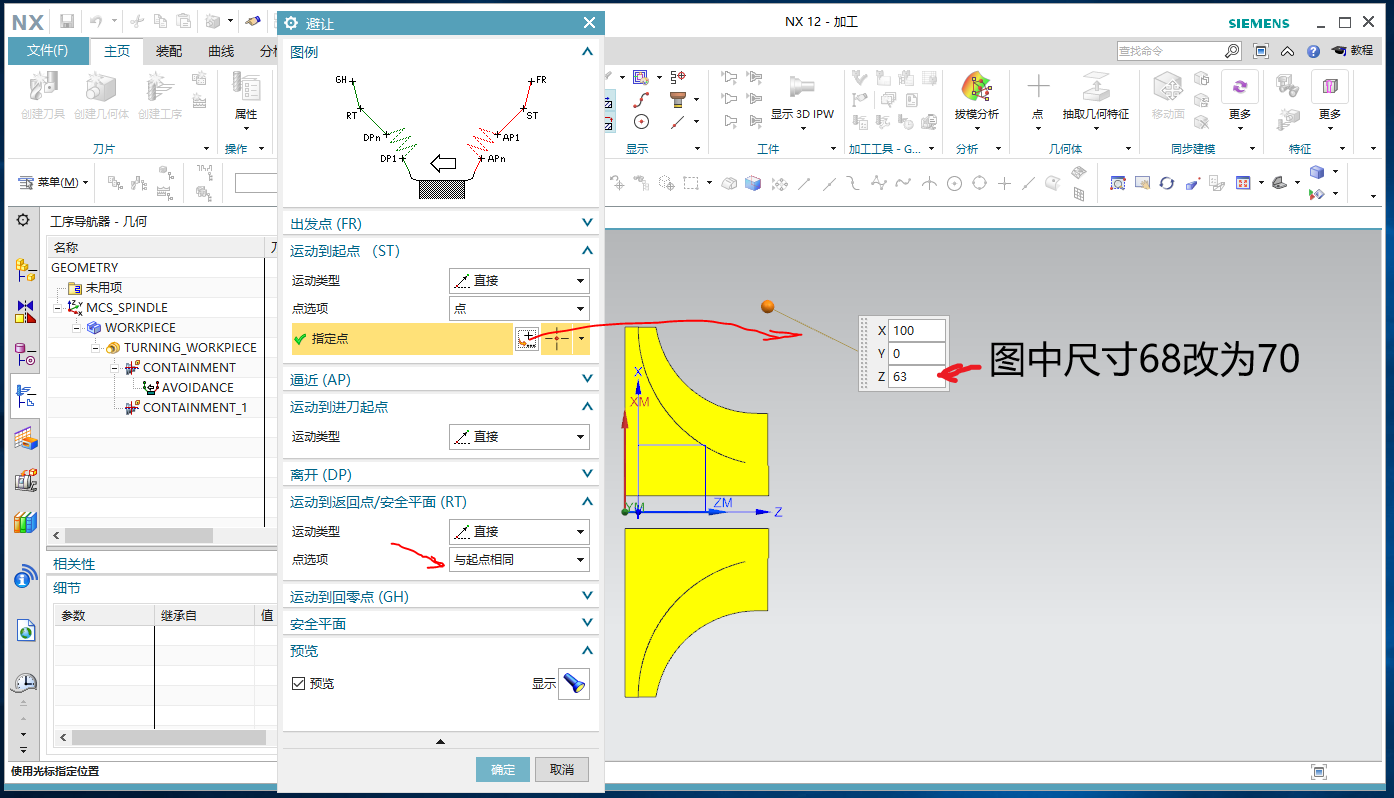Screen dimensions: 1394x798
Task: Toggle the 预览 checkbox
Action: [298, 684]
